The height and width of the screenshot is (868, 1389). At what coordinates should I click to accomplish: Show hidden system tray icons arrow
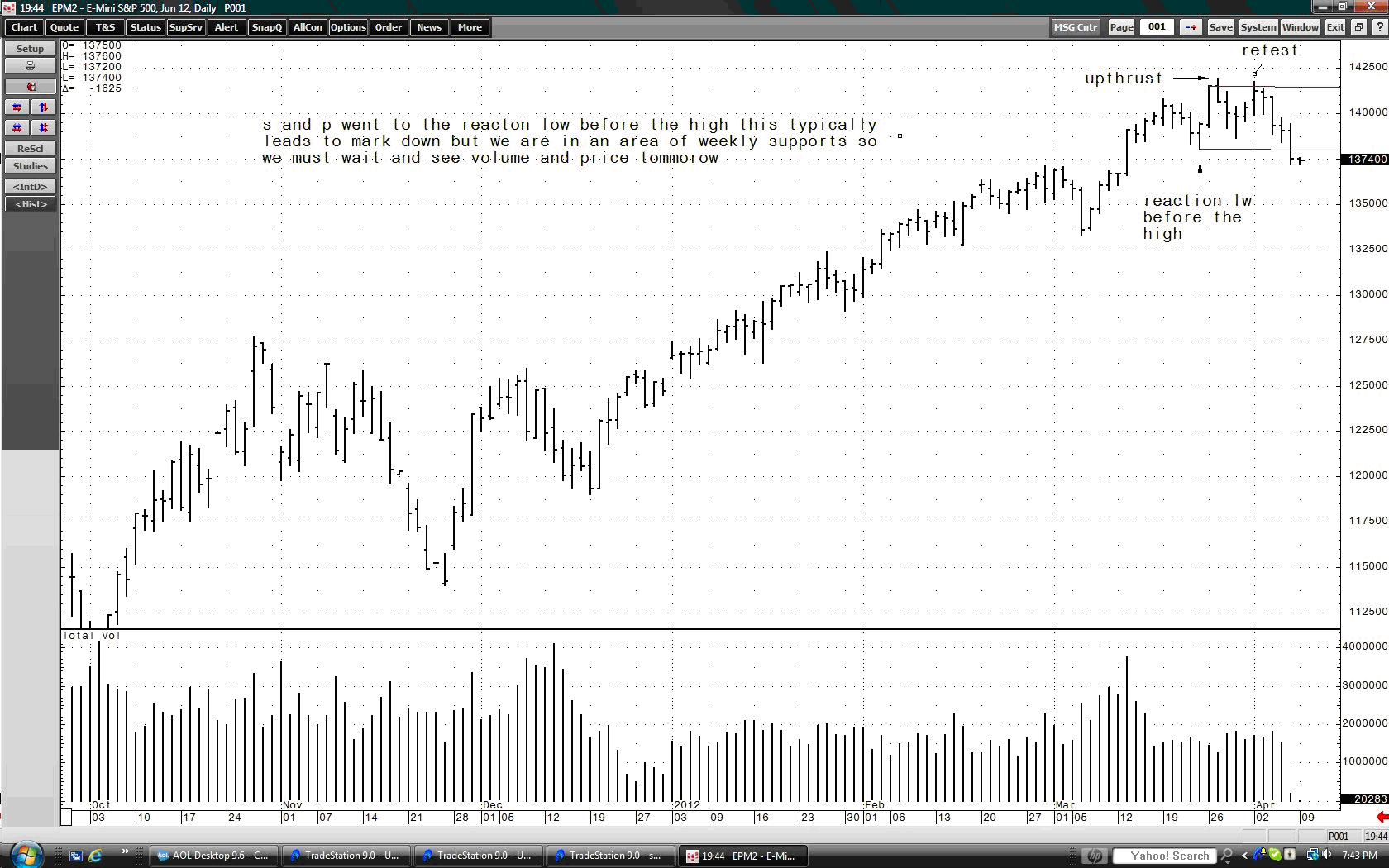tap(1244, 856)
